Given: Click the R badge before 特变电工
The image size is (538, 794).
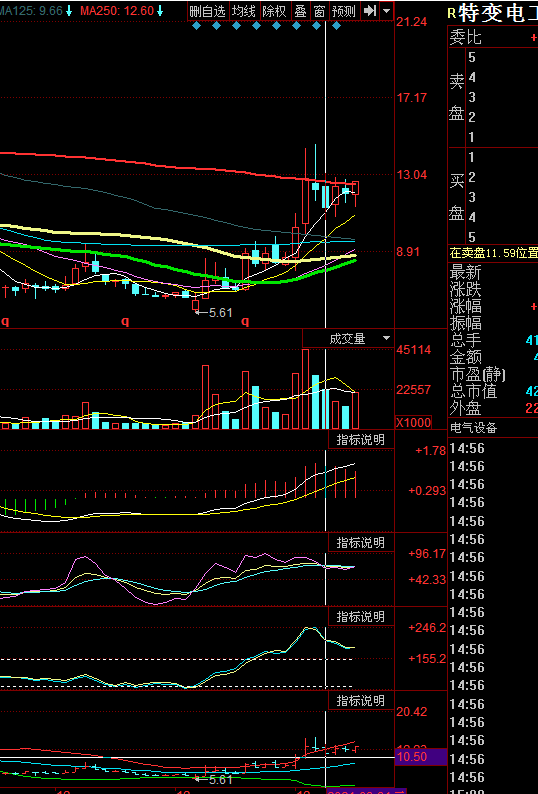Looking at the screenshot, I should pyautogui.click(x=451, y=14).
